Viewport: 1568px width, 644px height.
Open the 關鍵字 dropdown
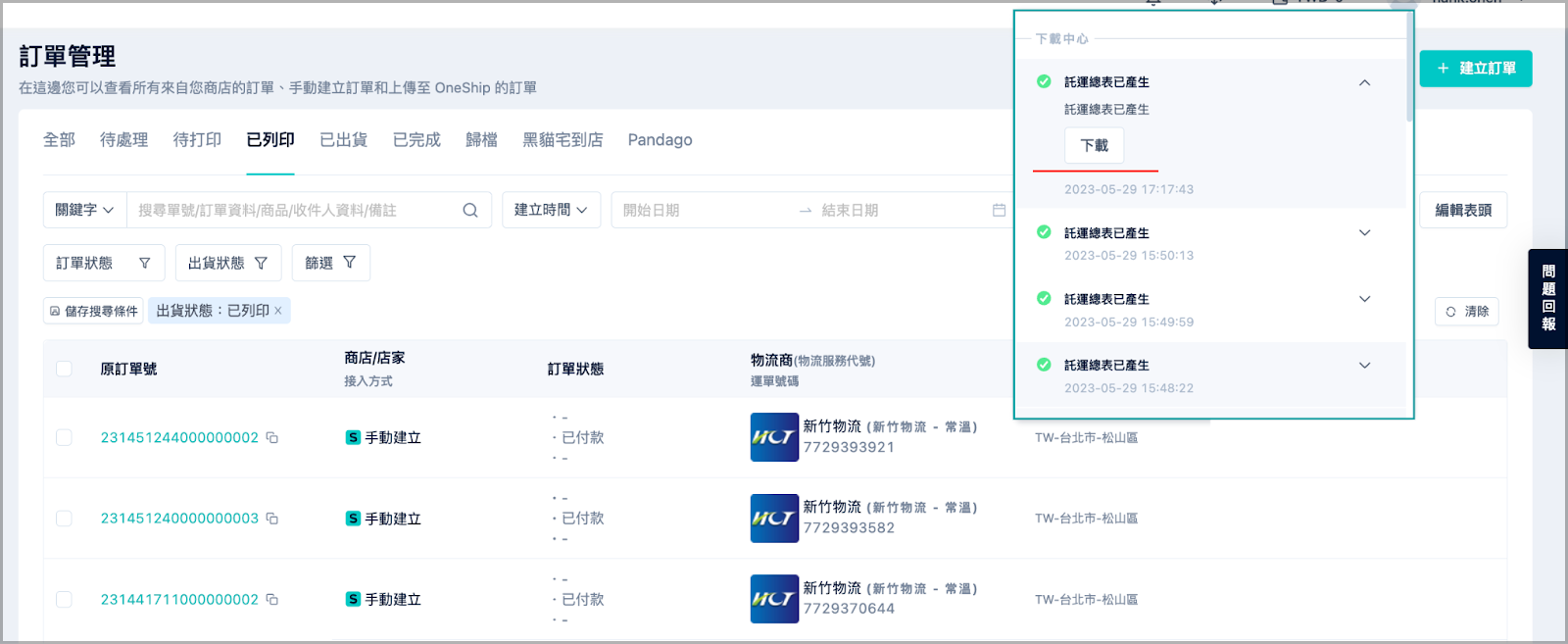click(84, 210)
